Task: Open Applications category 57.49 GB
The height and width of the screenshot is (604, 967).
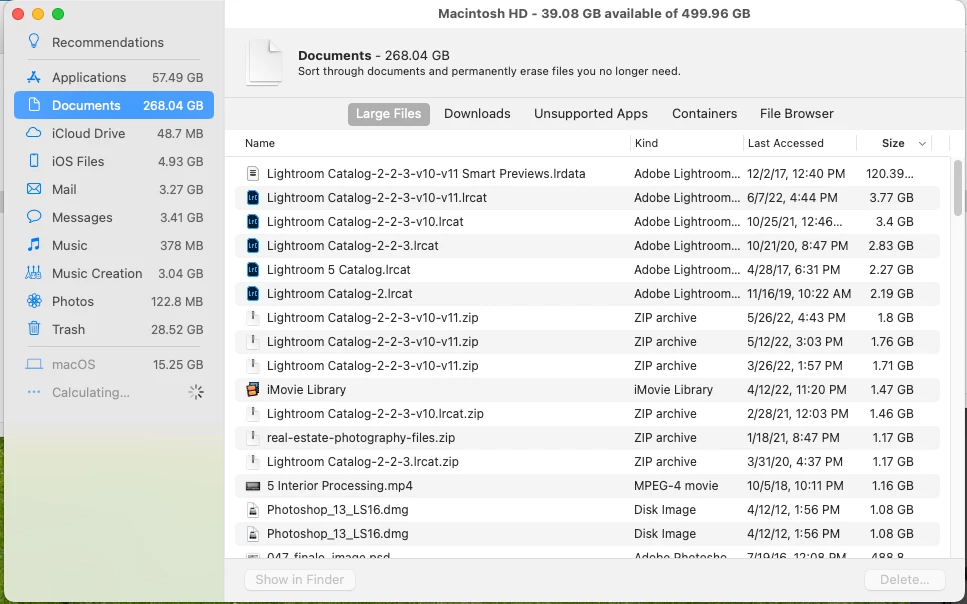Action: click(114, 77)
